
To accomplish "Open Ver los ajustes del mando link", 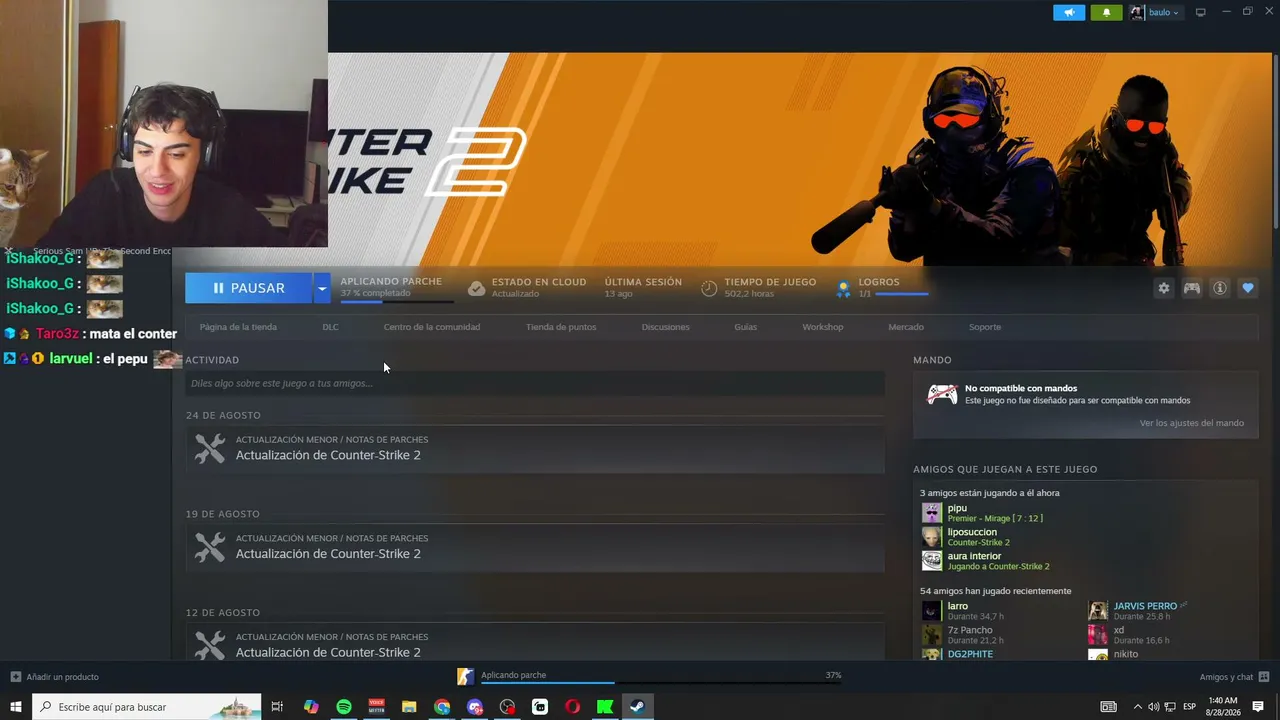I will (x=1192, y=423).
